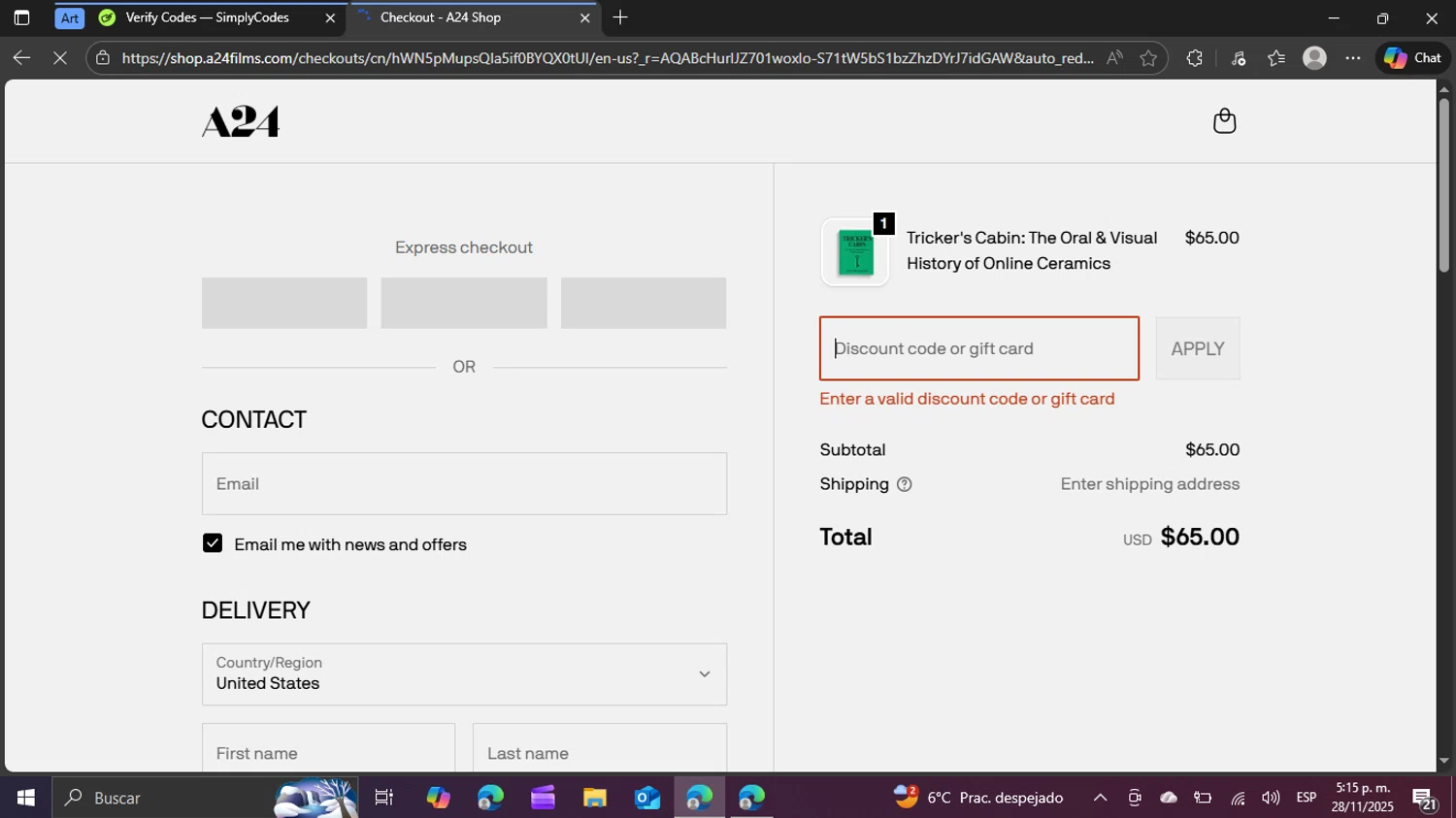Open the tab actions menu icon

tap(21, 17)
